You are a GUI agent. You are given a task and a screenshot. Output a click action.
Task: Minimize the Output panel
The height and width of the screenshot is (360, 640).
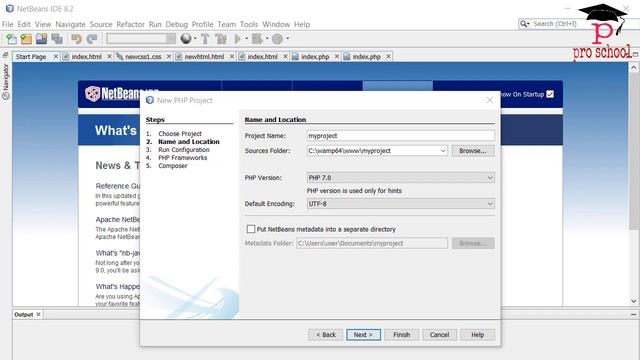tap(633, 314)
